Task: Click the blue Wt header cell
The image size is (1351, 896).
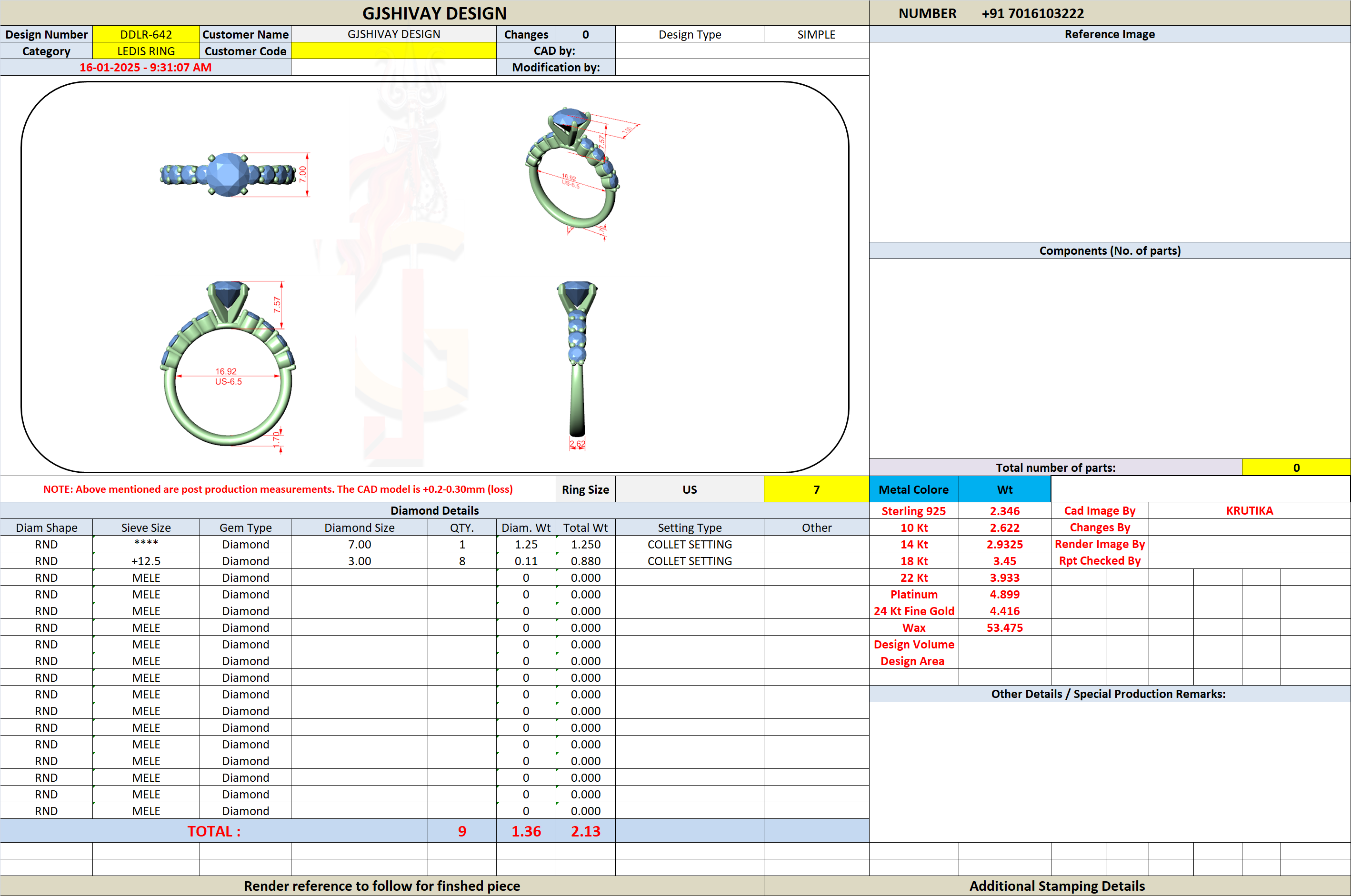Action: (x=1004, y=489)
